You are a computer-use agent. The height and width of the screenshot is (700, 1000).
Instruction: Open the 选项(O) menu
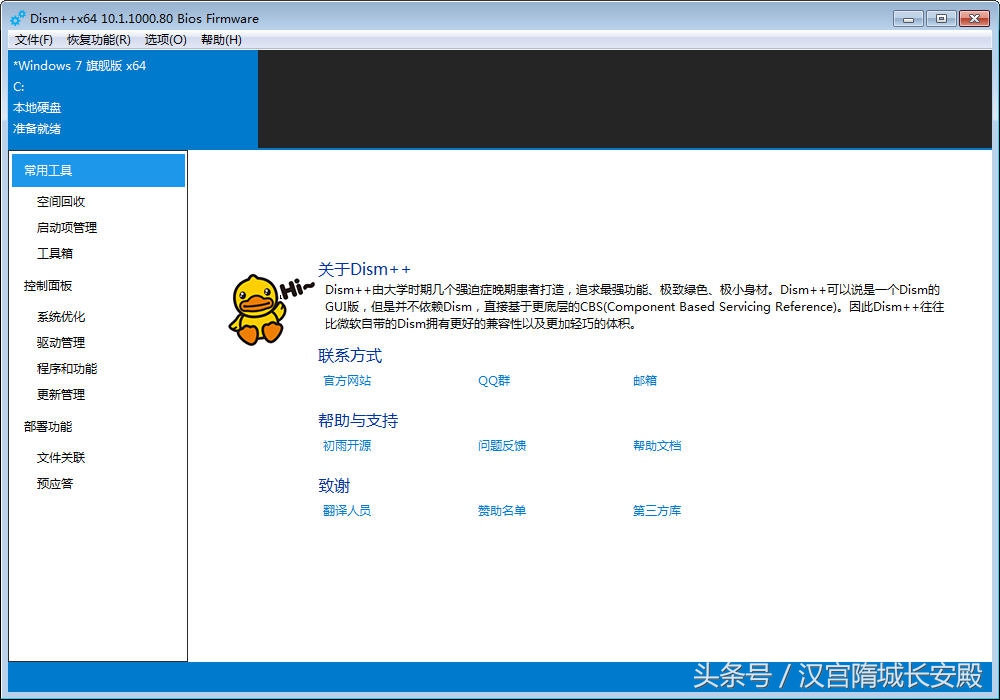point(165,40)
